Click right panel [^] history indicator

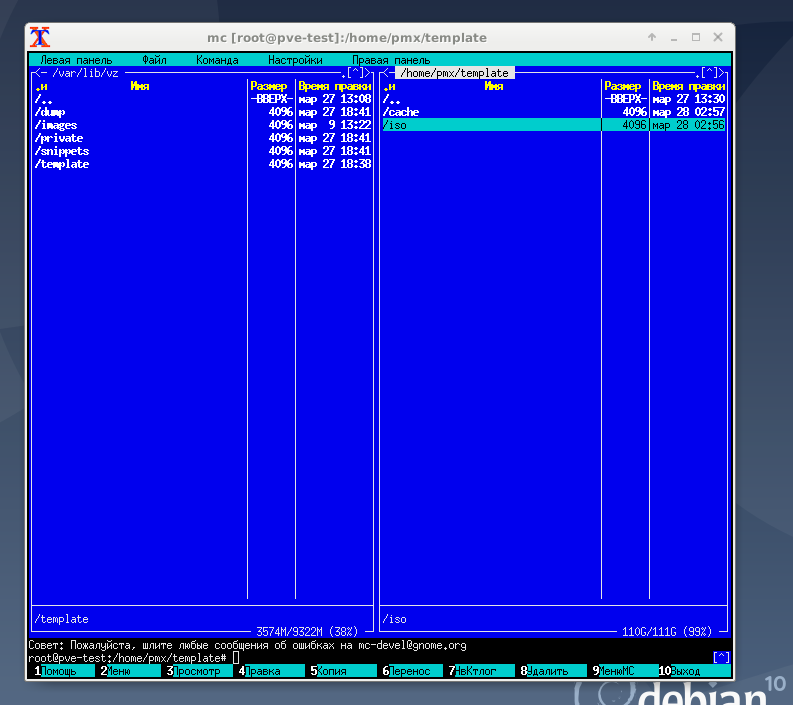tap(709, 73)
